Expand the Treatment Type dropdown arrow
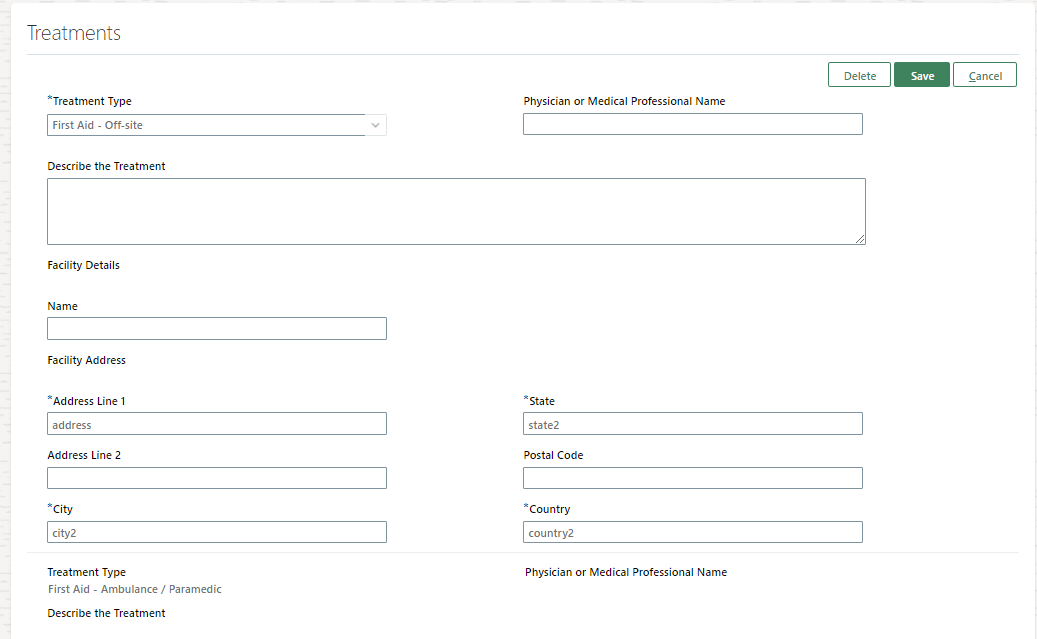 (376, 125)
